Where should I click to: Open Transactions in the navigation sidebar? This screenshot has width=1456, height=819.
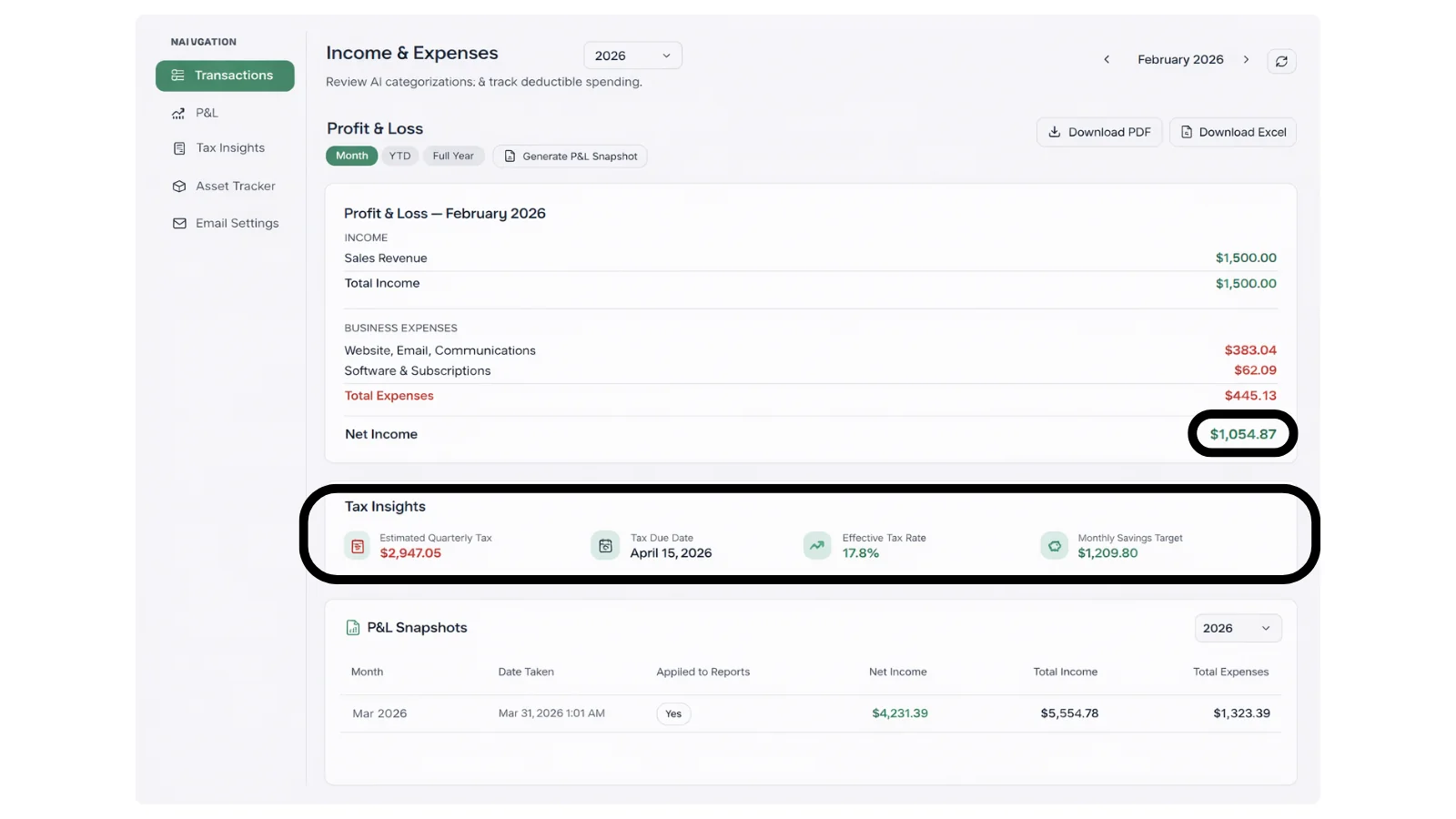click(225, 76)
